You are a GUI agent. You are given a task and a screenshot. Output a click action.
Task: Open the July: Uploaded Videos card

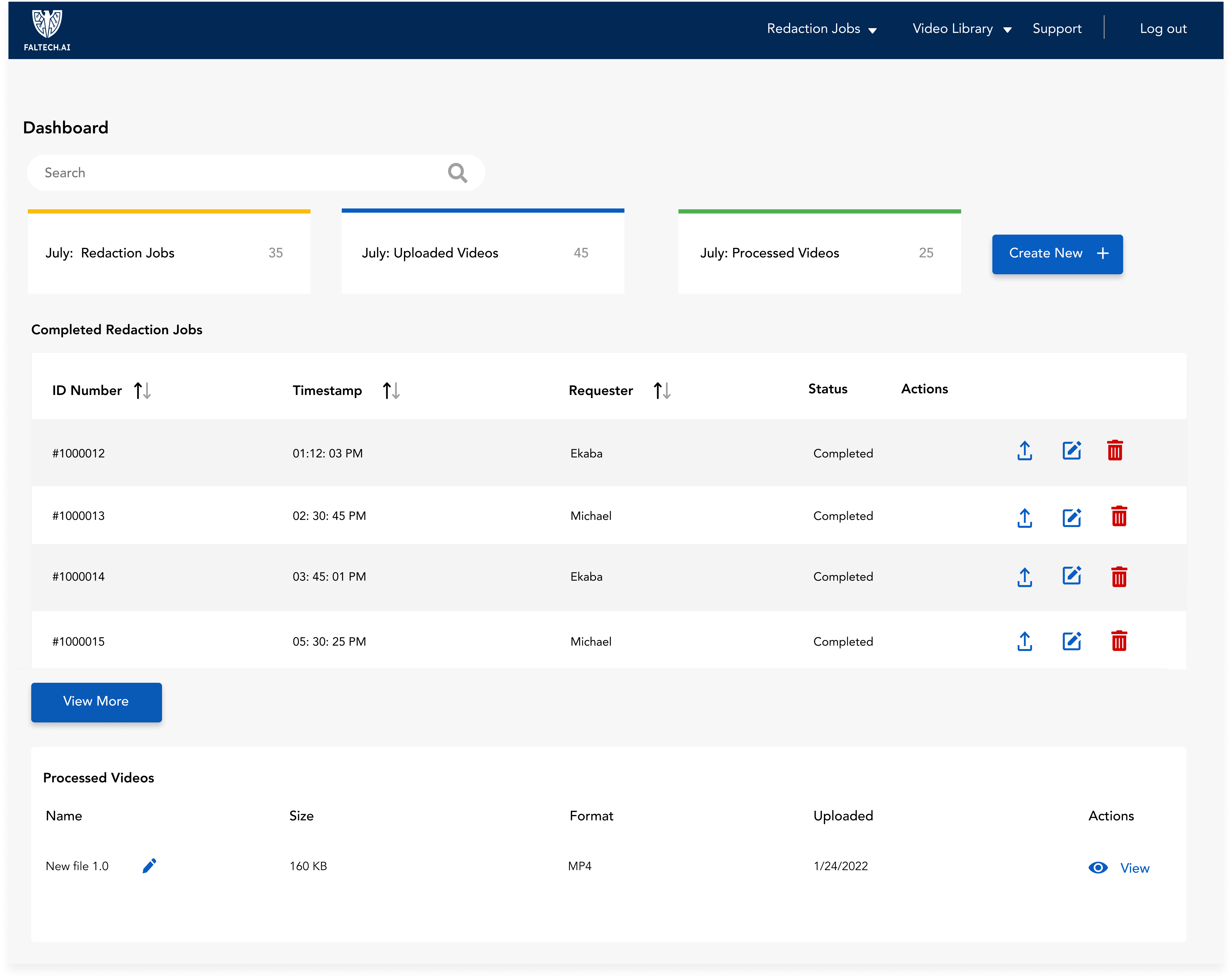click(483, 252)
